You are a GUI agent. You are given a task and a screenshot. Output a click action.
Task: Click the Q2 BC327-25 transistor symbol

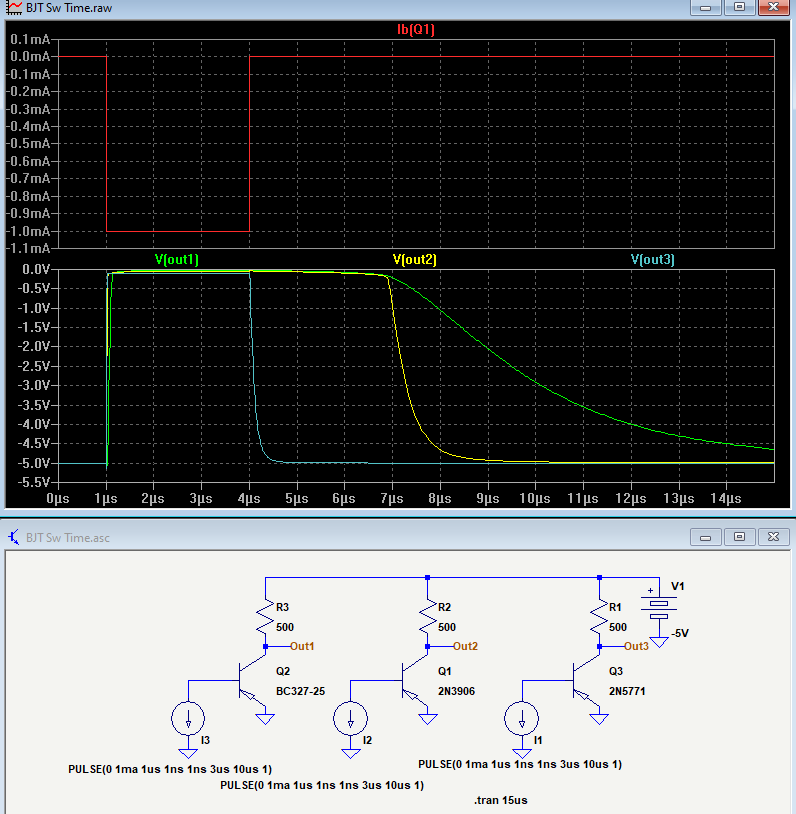pos(252,680)
